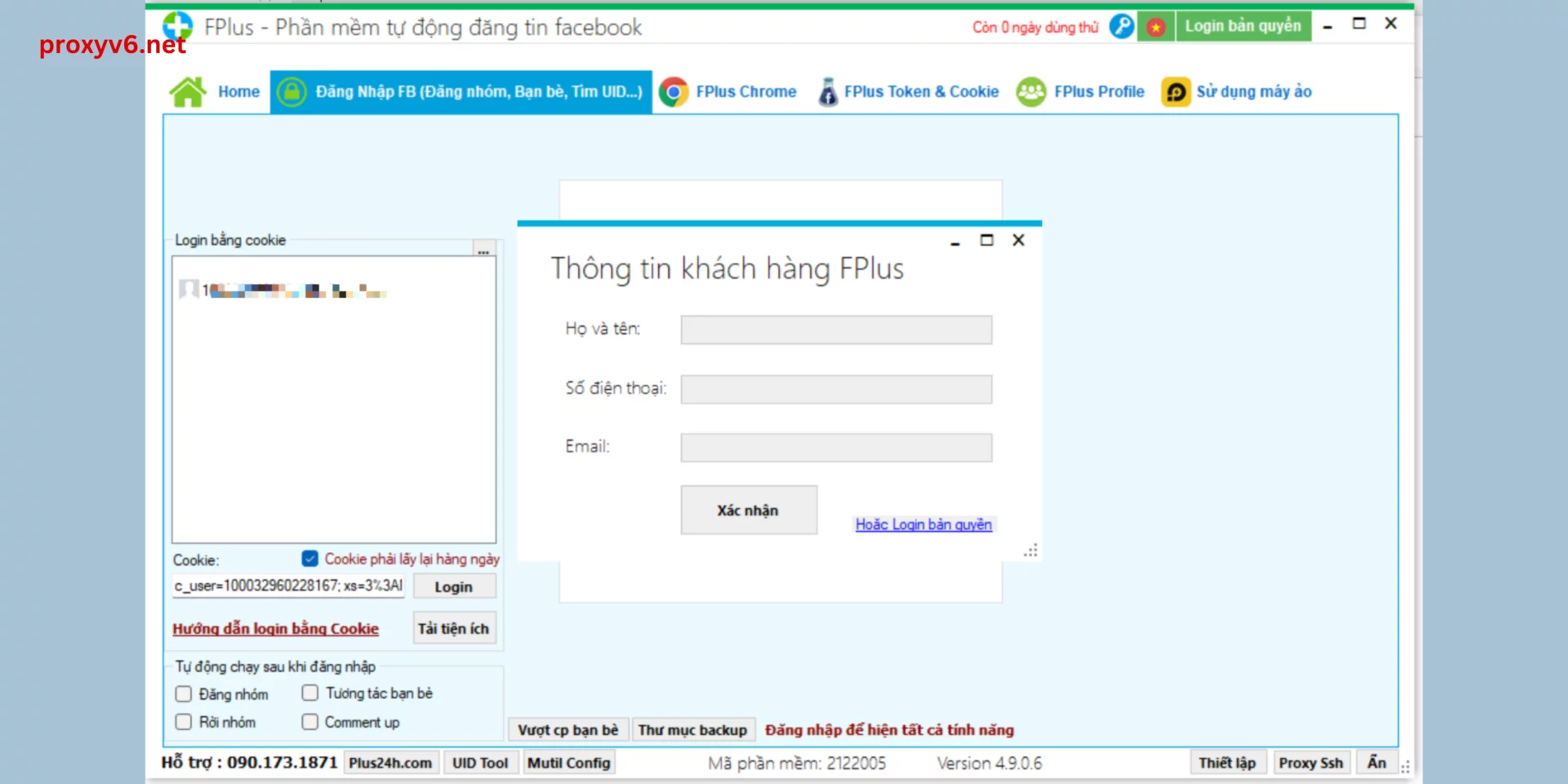The image size is (1568, 784).
Task: Focus the Email input field
Action: coord(836,448)
